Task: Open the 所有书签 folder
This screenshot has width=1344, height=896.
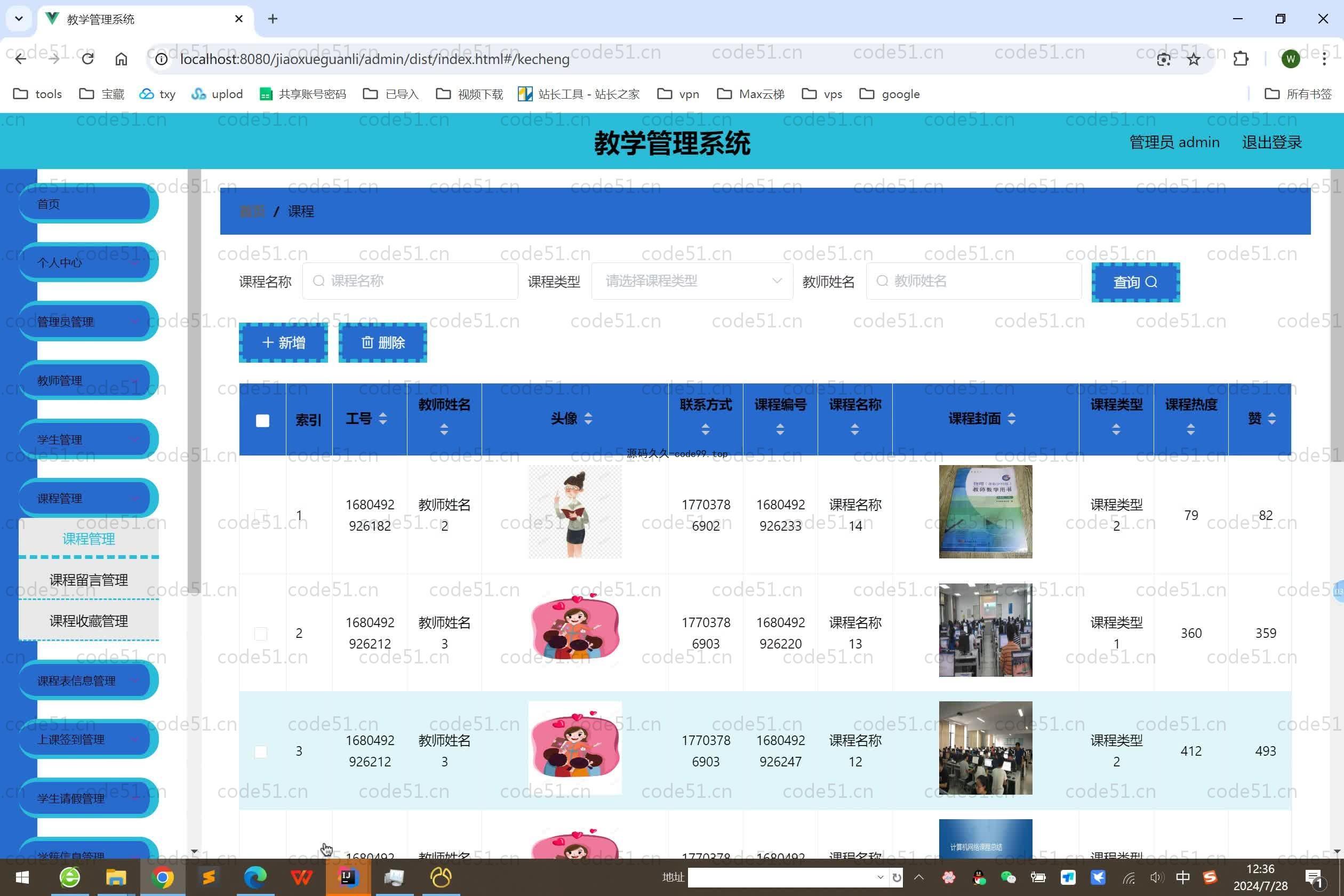Action: point(1298,94)
